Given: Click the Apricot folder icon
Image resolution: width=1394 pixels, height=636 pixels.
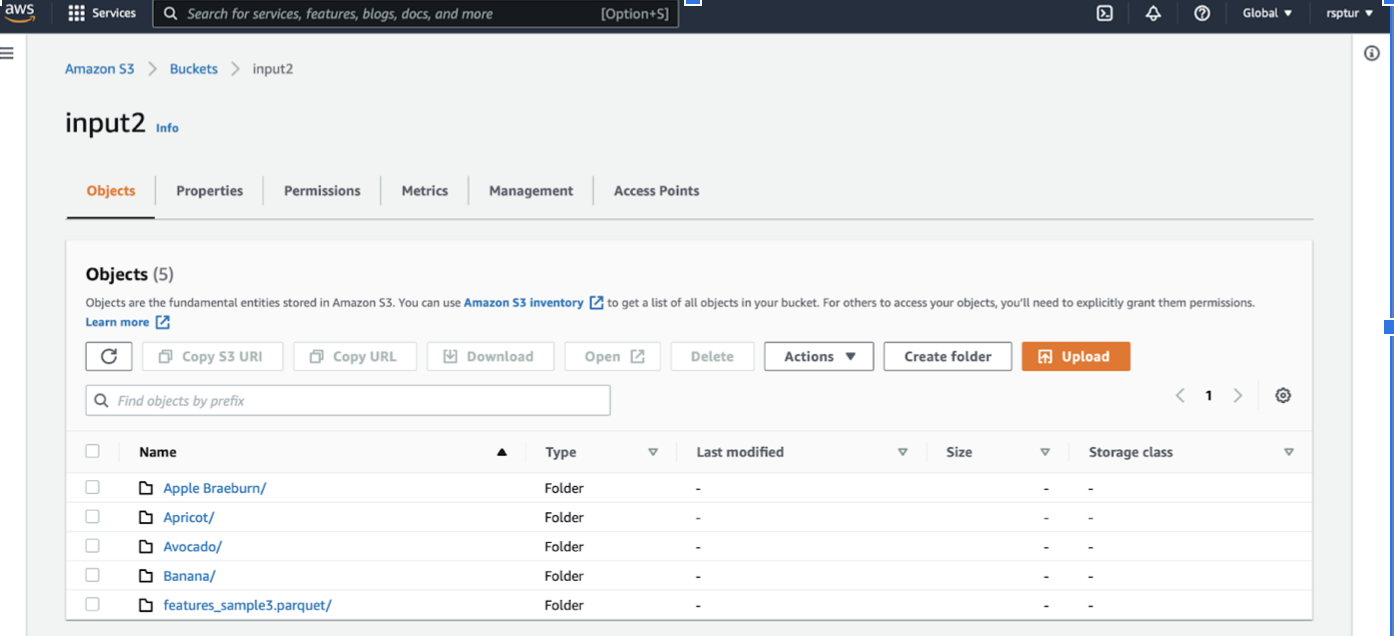Looking at the screenshot, I should (146, 517).
